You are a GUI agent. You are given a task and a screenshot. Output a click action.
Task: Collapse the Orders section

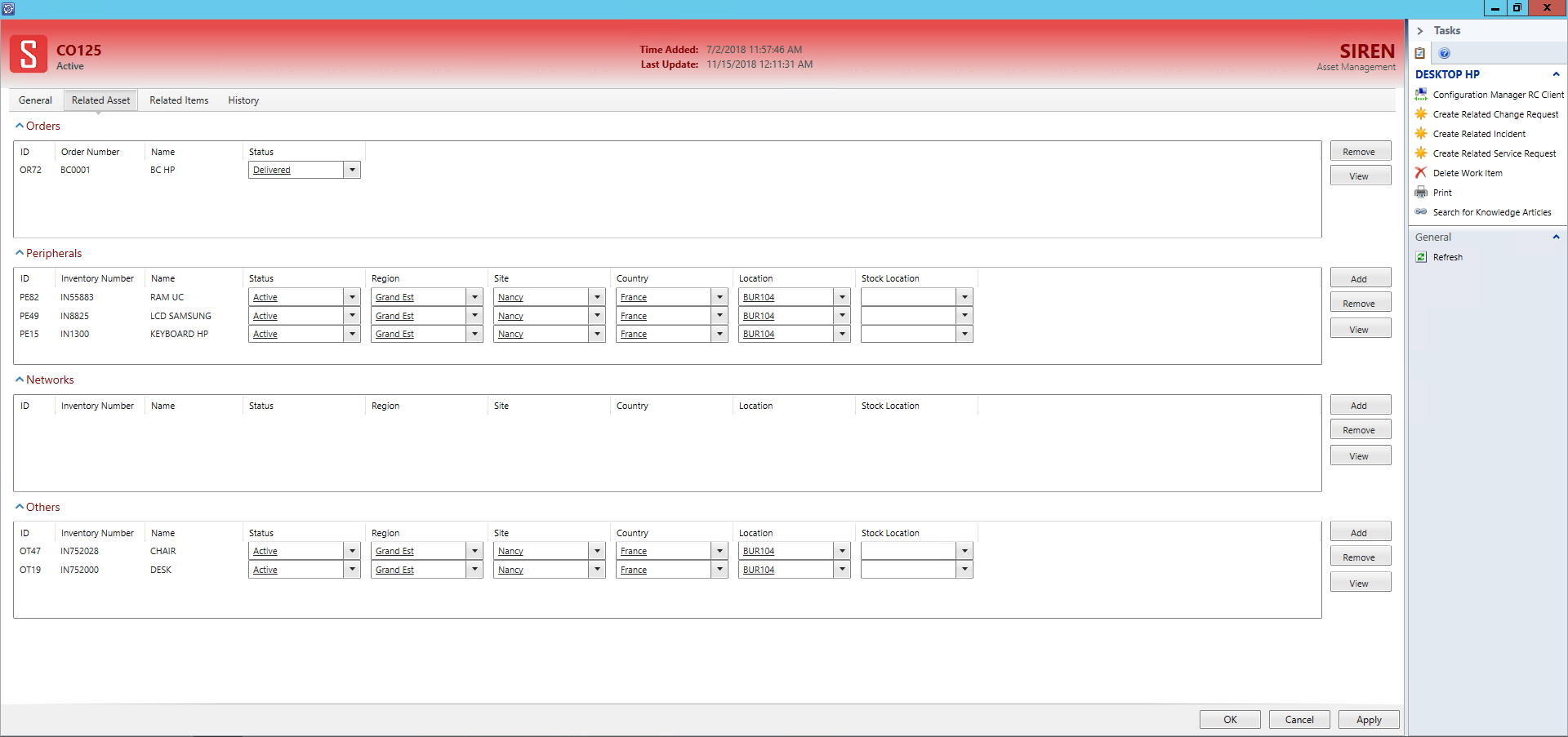18,126
